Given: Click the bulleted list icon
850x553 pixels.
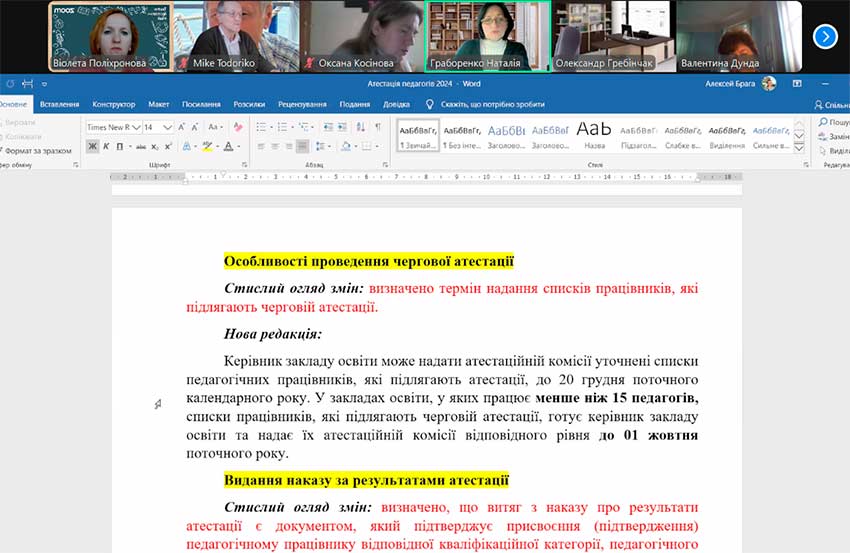Looking at the screenshot, I should coord(260,127).
